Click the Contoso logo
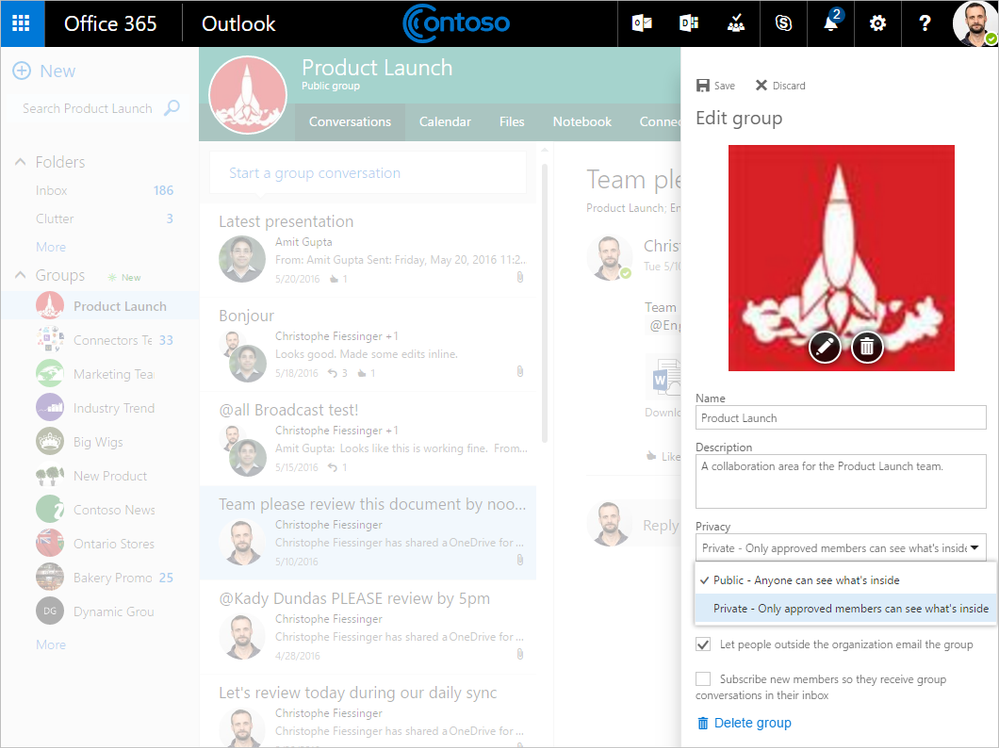The width and height of the screenshot is (999, 748). (x=456, y=24)
